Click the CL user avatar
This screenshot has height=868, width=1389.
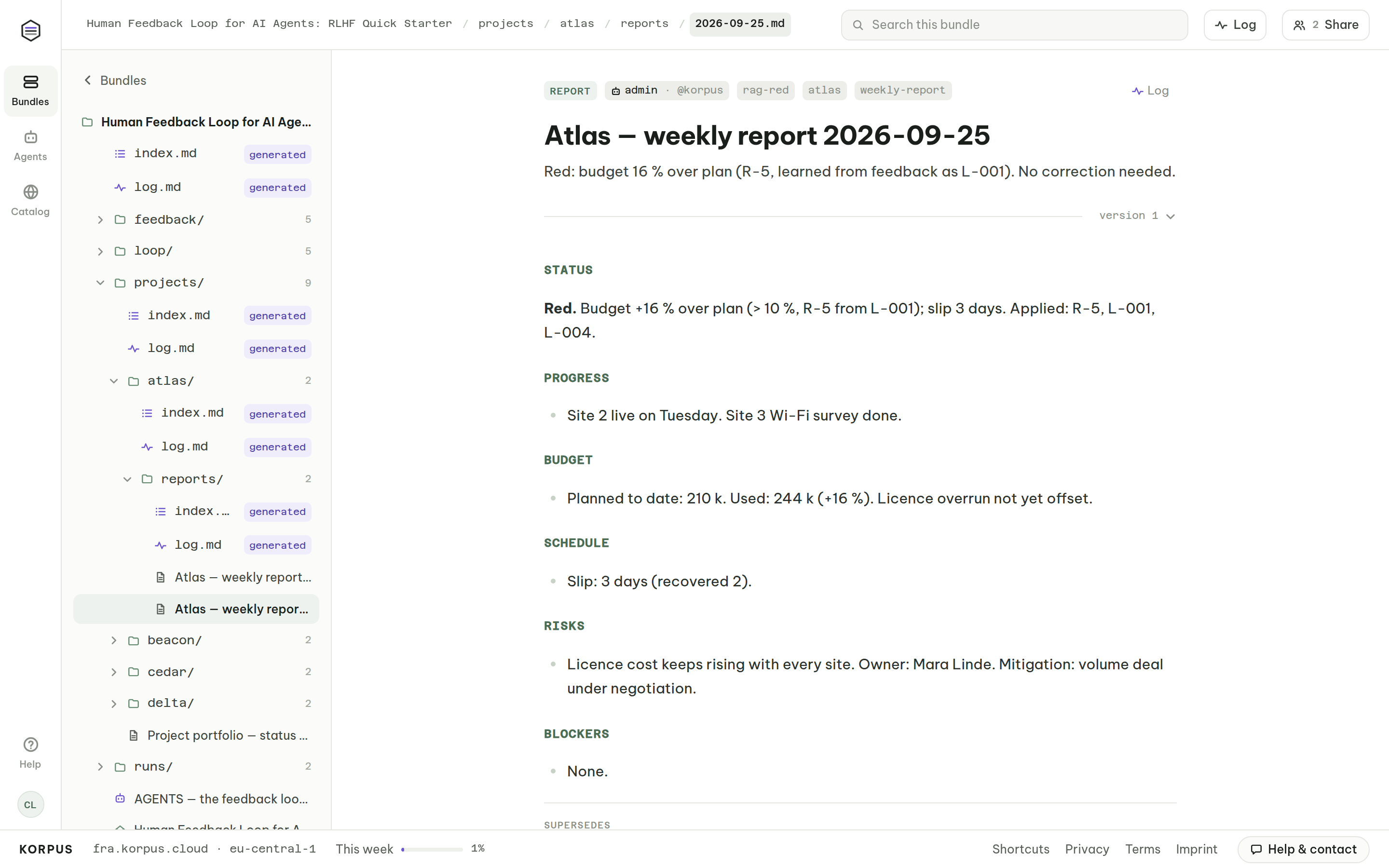30,804
